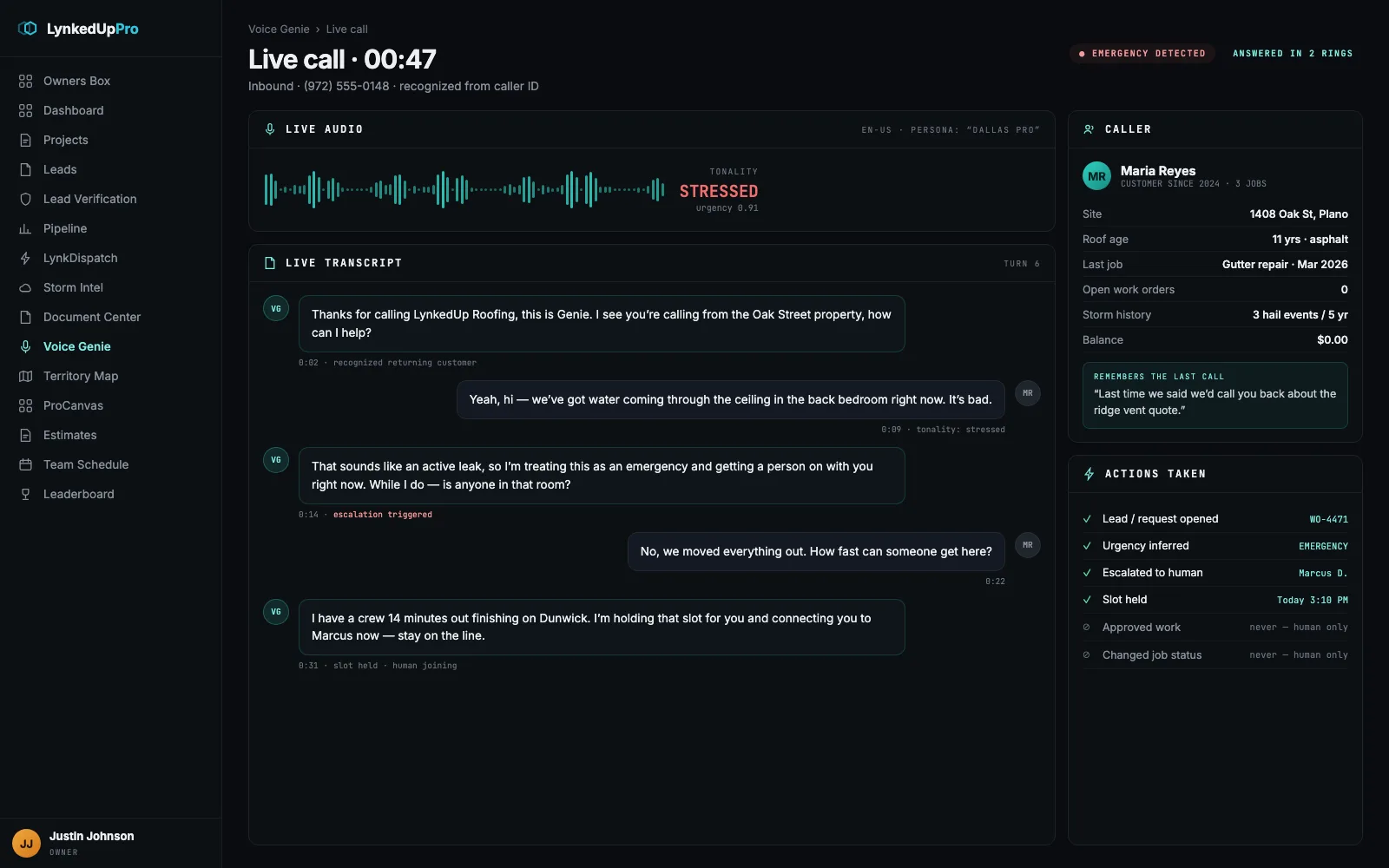Open Owners Box grid icon

tap(25, 81)
